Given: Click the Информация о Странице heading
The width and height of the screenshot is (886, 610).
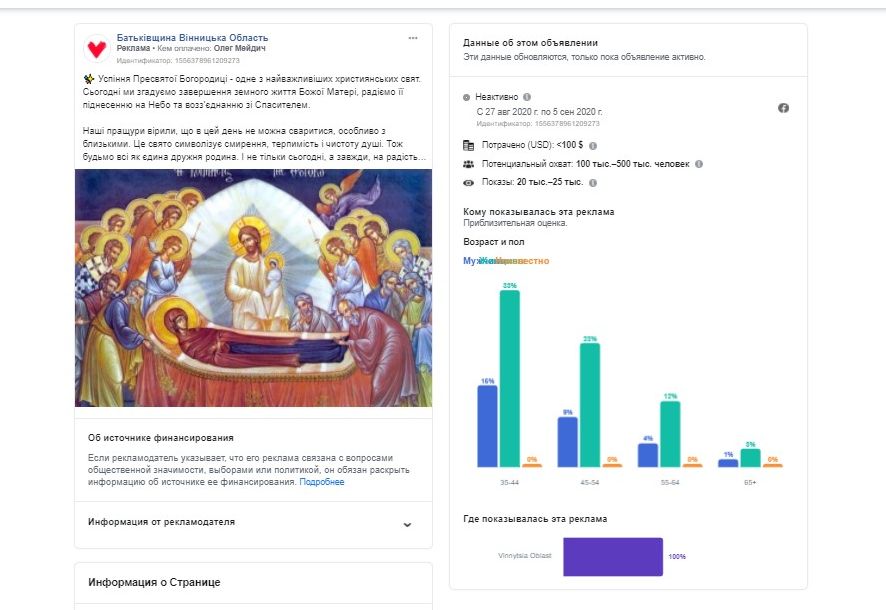Looking at the screenshot, I should 154,582.
